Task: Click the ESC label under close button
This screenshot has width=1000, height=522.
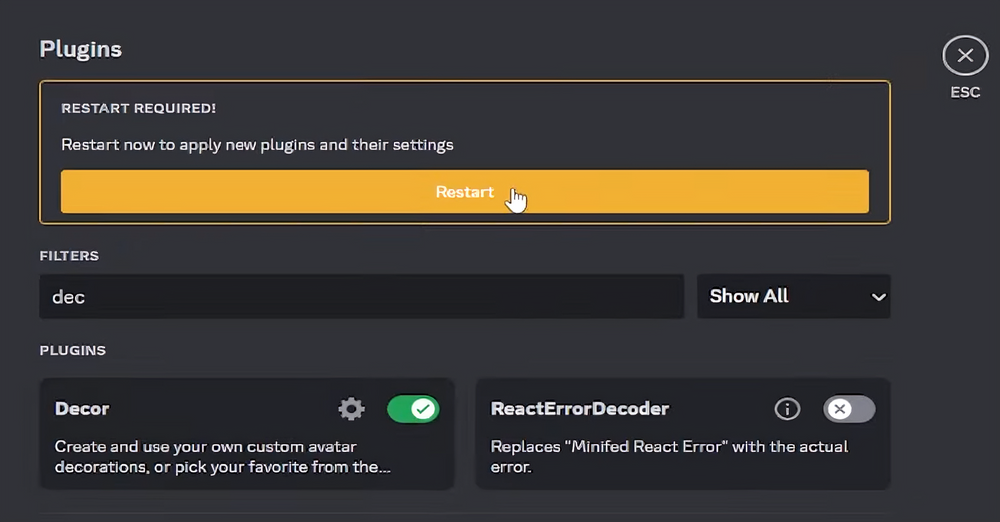Action: pos(965,93)
